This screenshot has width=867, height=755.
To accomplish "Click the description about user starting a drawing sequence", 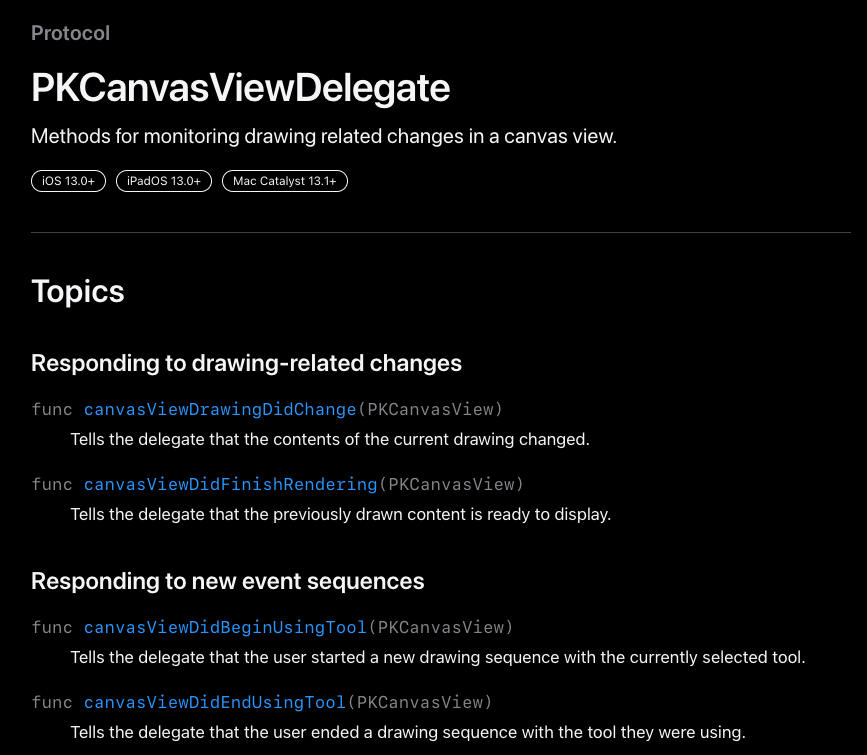I will pyautogui.click(x=437, y=658).
